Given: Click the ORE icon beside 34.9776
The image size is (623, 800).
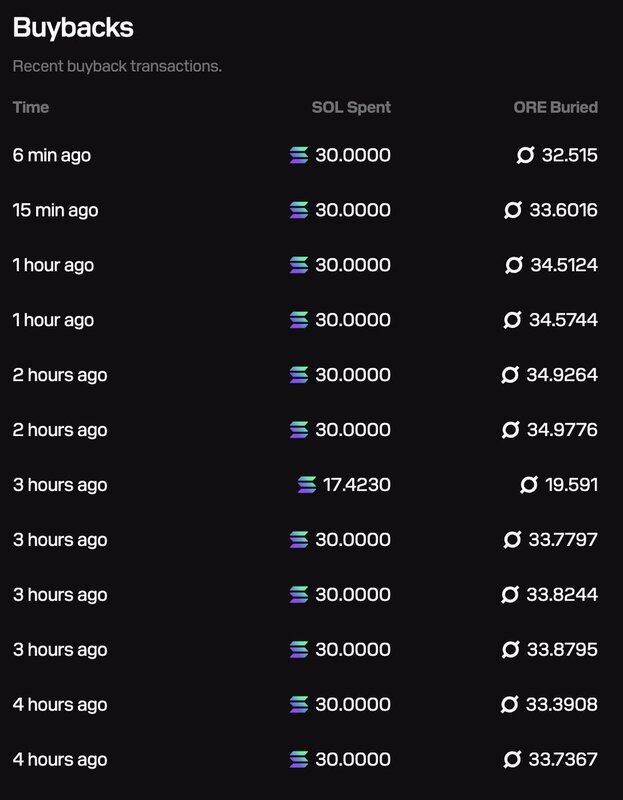Looking at the screenshot, I should pyautogui.click(x=510, y=430).
